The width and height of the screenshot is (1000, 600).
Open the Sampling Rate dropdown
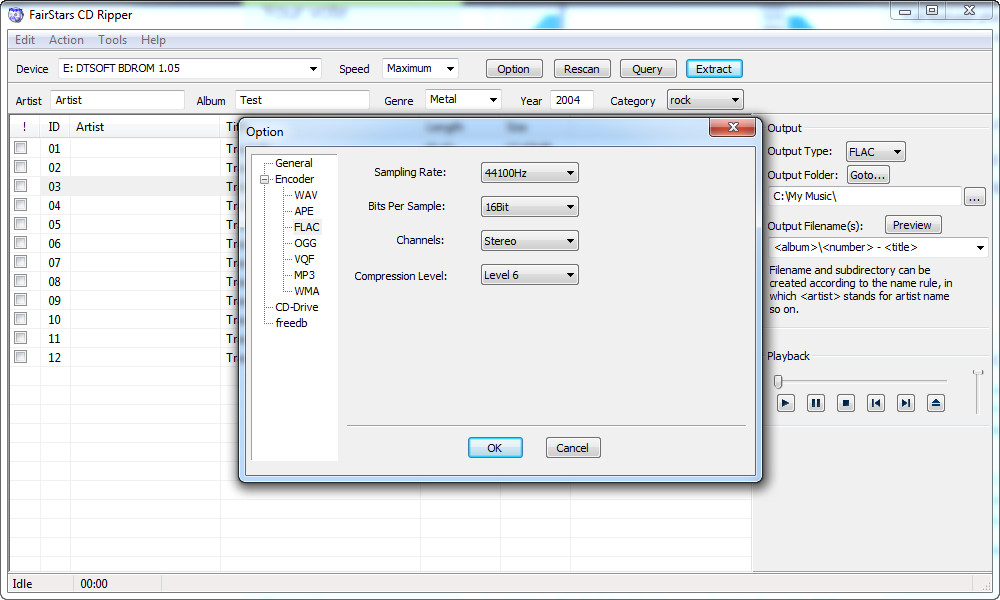529,173
